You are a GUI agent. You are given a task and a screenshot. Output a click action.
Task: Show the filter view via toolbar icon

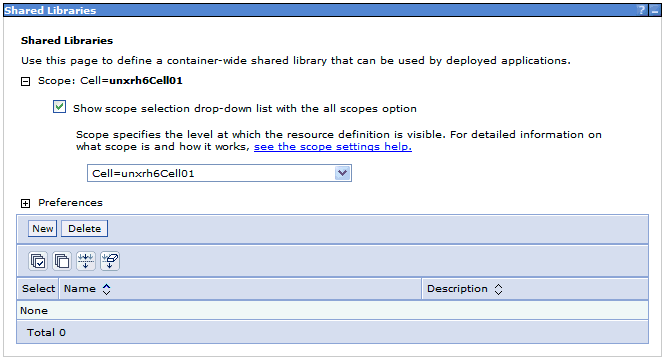(86, 261)
